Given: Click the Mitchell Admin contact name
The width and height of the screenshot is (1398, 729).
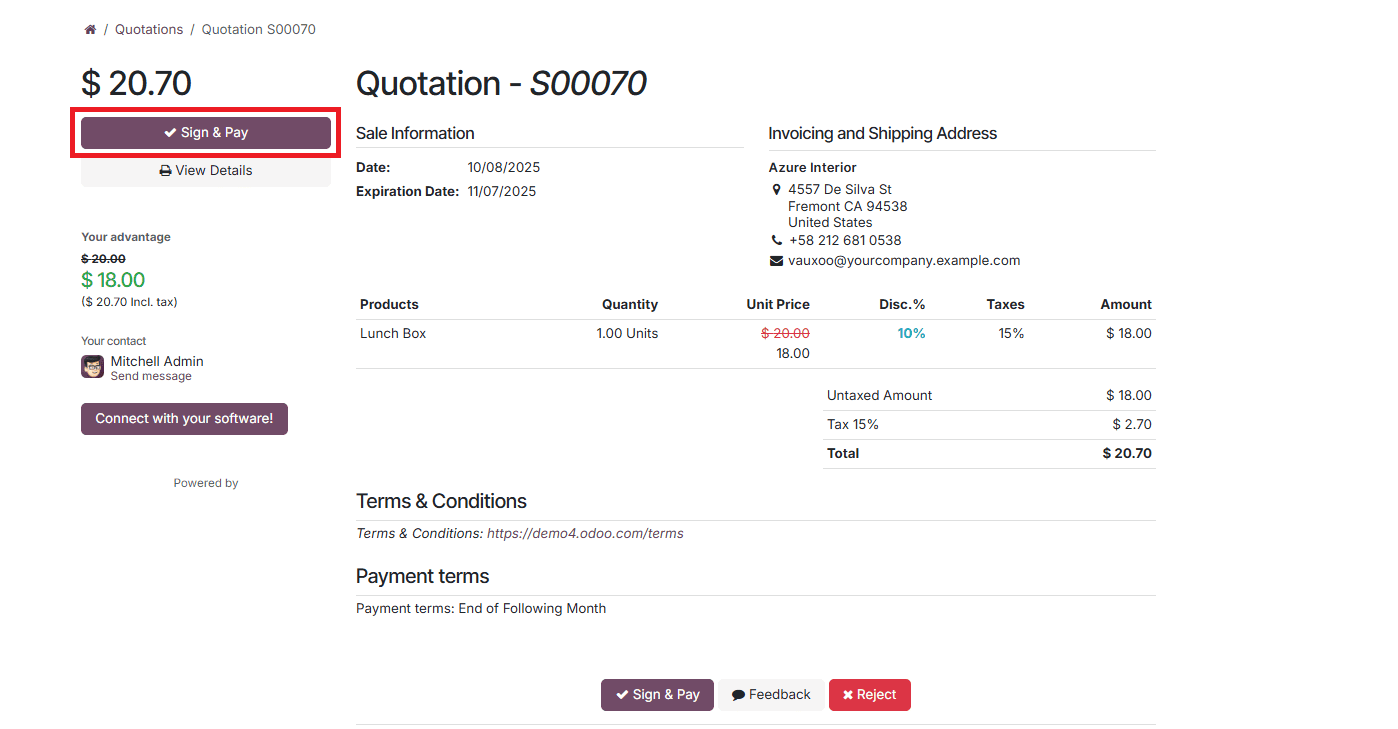Looking at the screenshot, I should [157, 362].
